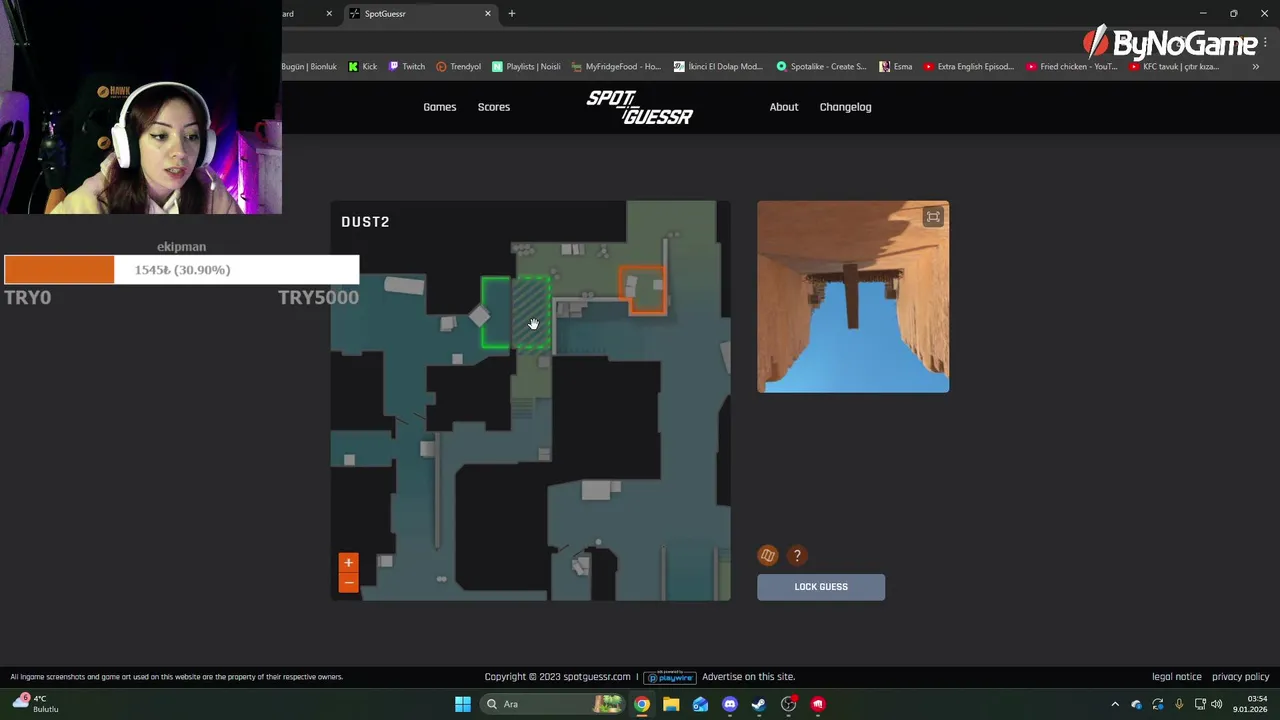
Task: Open Discord from the taskbar
Action: pyautogui.click(x=730, y=704)
